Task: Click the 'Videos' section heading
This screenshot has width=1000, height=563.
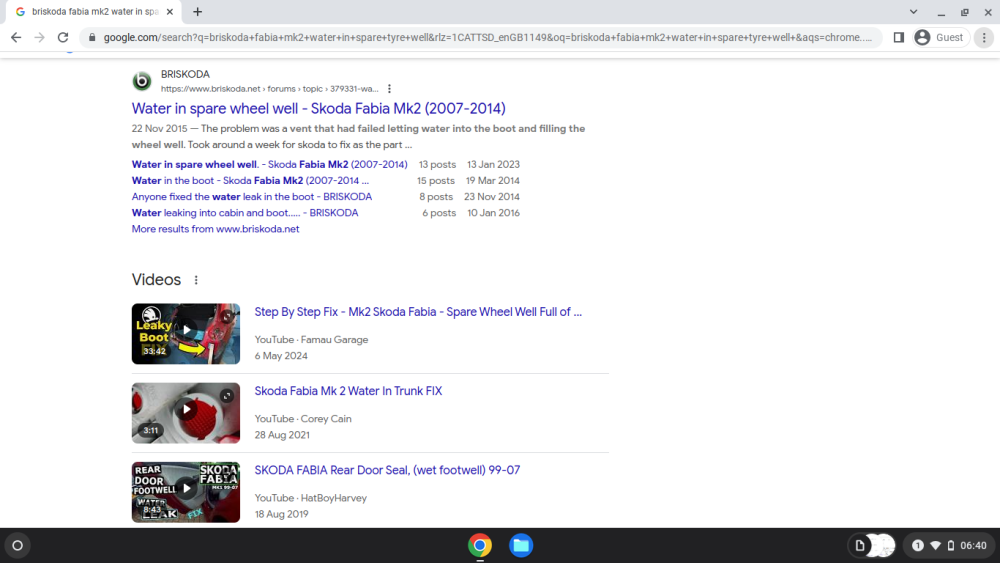Action: 156,280
